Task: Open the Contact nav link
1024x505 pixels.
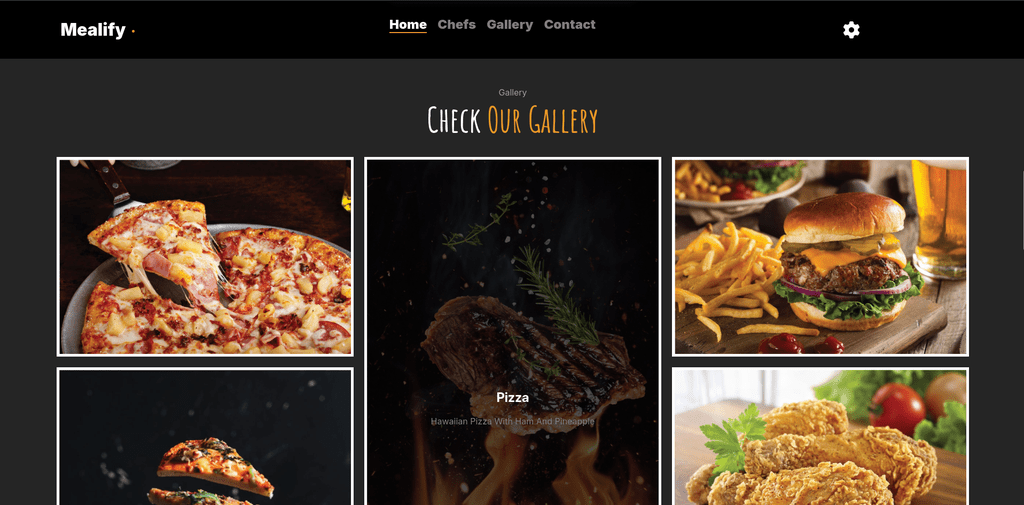Action: (569, 25)
